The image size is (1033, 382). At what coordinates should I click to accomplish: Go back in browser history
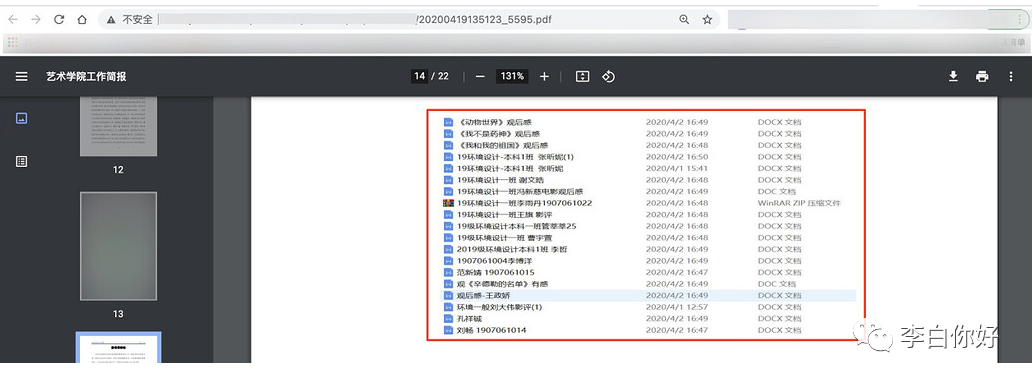pos(13,20)
